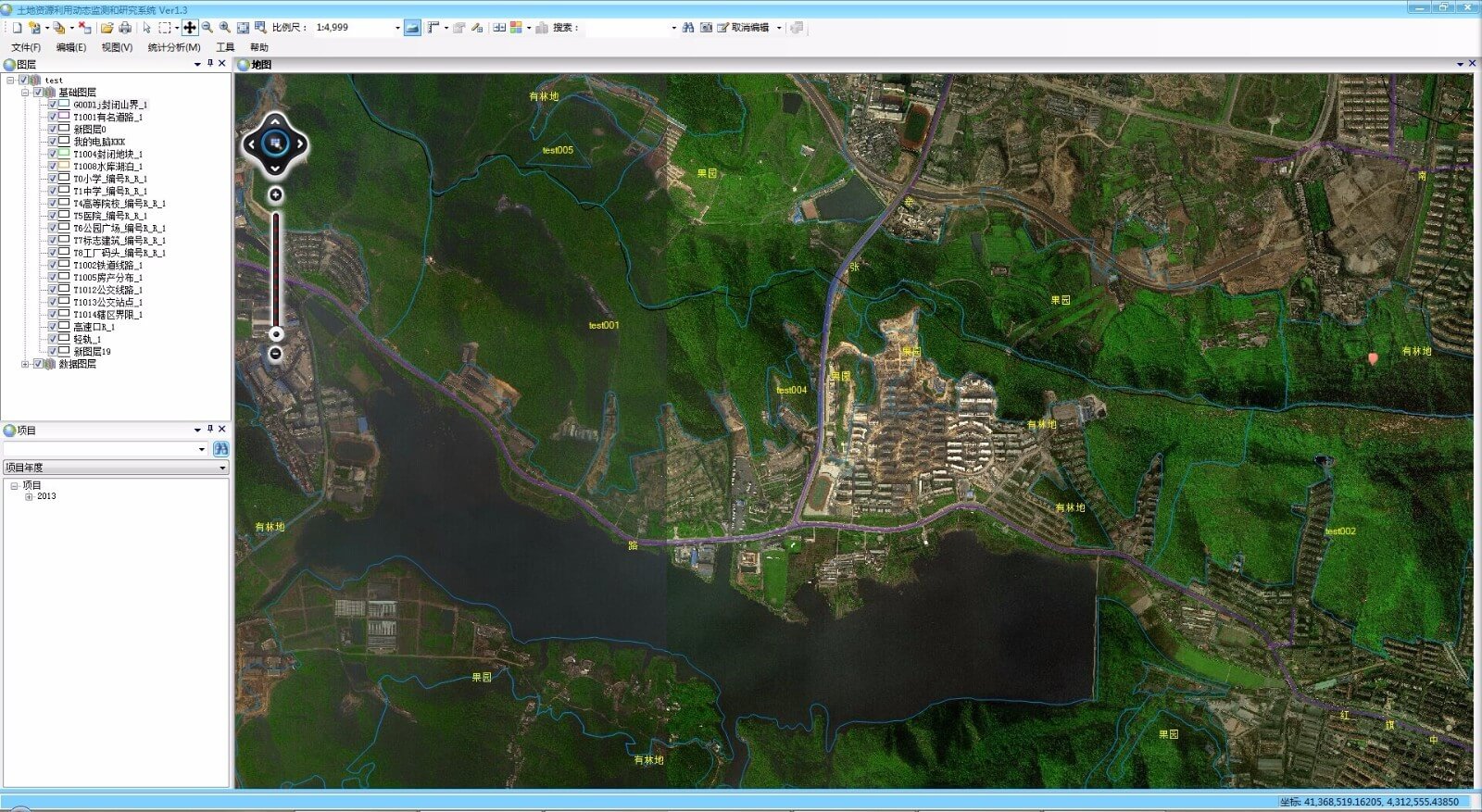Uncheck the T1001有名道路_1 layer checkbox
Viewport: 1482px width, 812px height.
tap(53, 117)
